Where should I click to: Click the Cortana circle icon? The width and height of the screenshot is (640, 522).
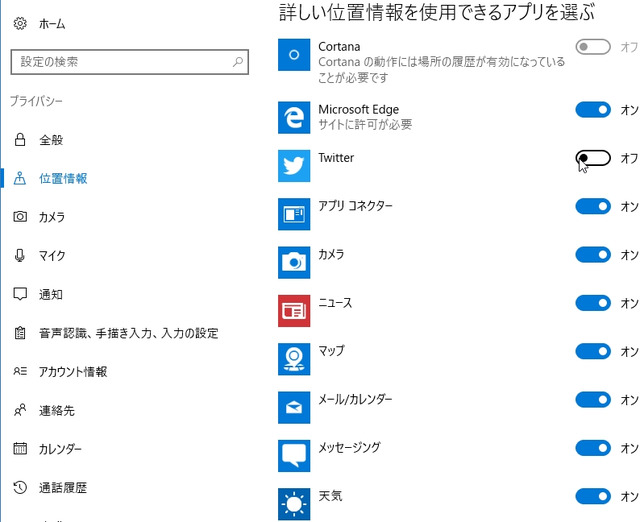[x=294, y=55]
